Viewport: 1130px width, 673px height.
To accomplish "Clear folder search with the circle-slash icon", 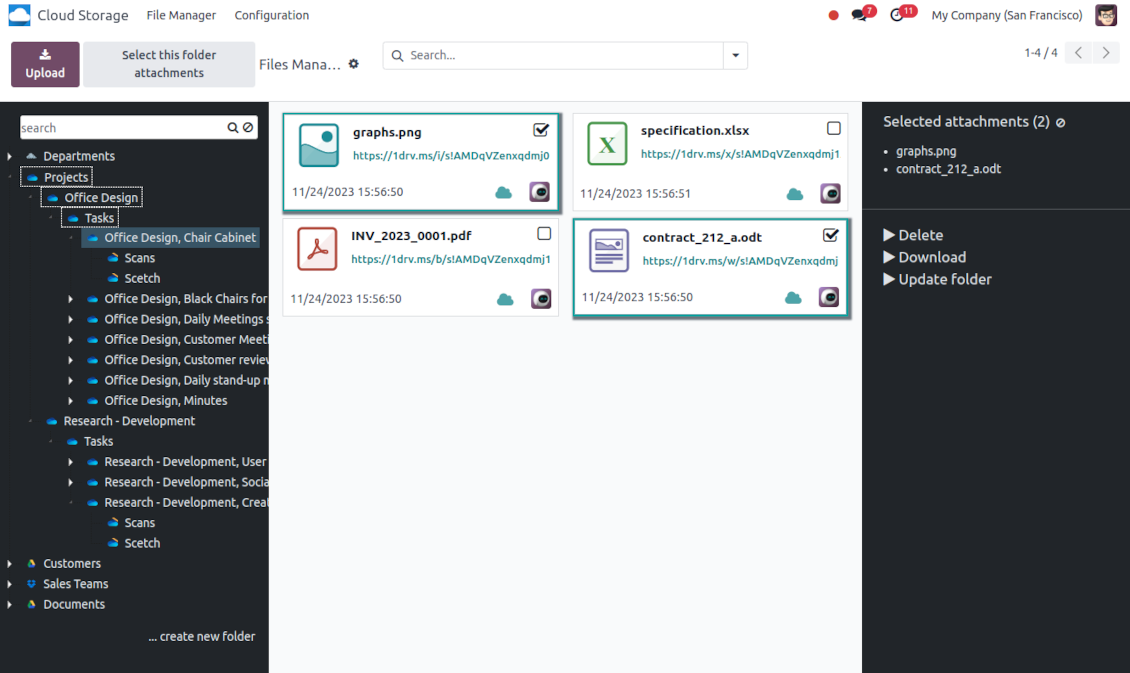I will click(248, 128).
